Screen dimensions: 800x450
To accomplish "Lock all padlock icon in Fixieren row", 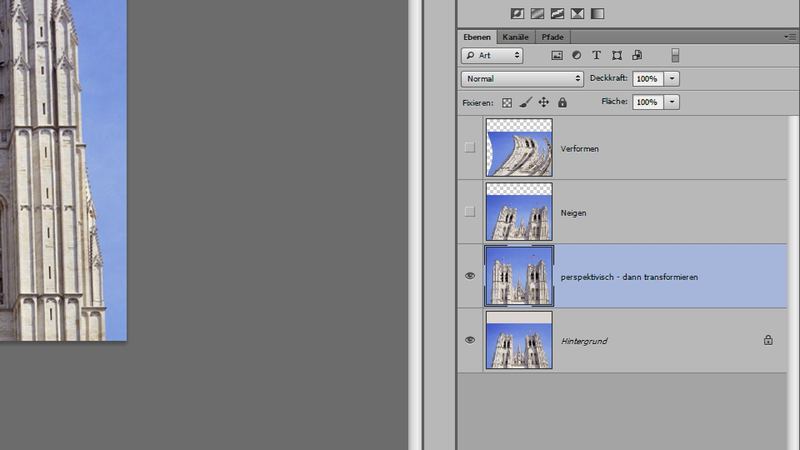I will coord(562,103).
